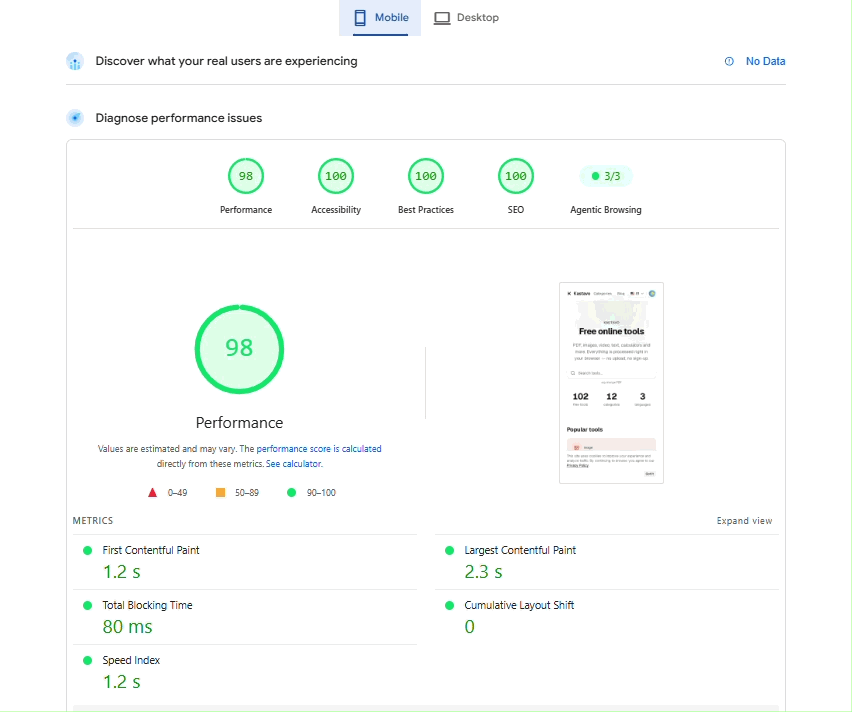
Task: Click the Diagnose performance issues icon
Action: pos(75,118)
